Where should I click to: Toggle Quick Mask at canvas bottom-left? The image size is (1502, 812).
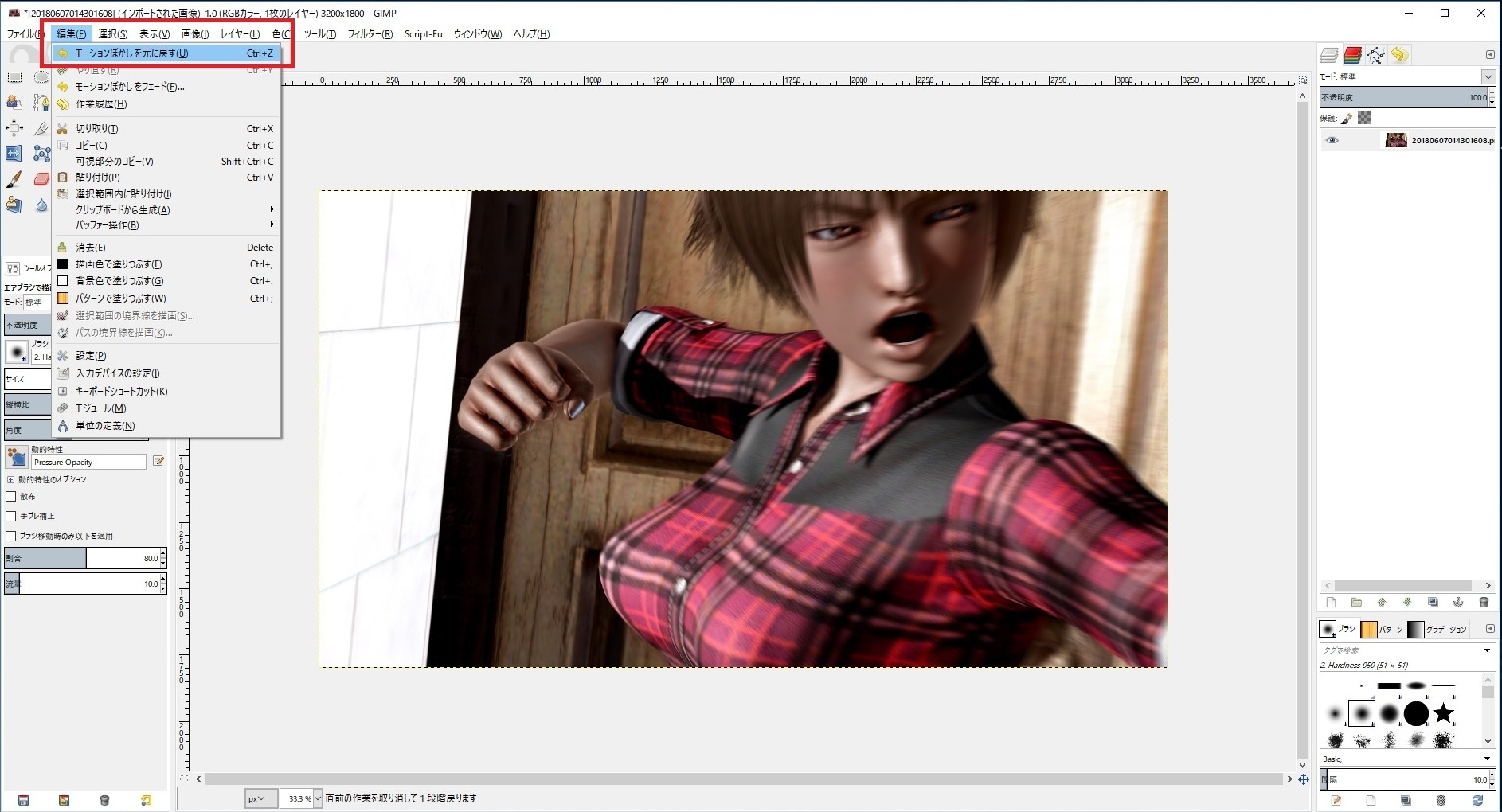pos(184,779)
